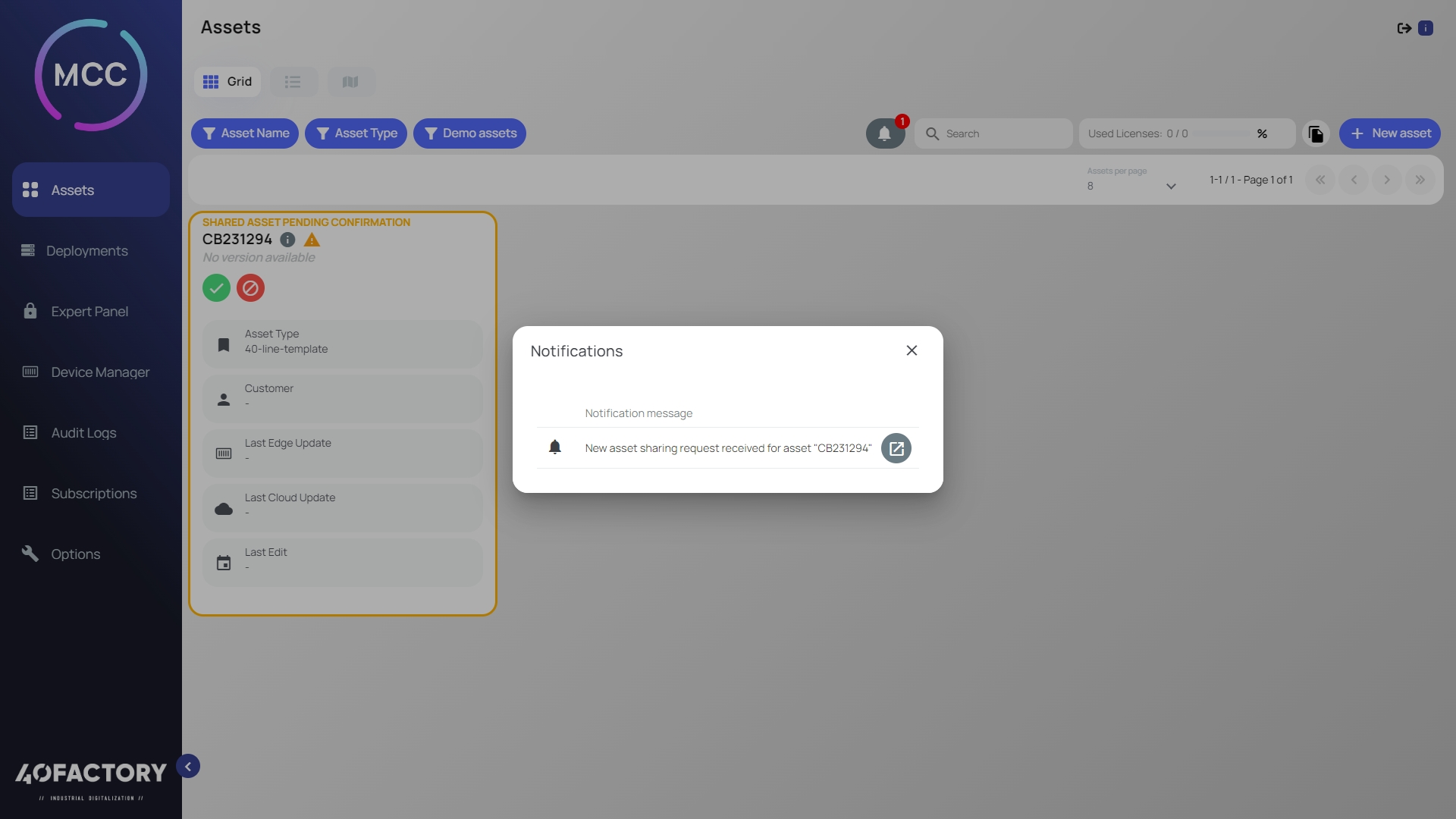
Task: Switch to map view
Action: [350, 82]
